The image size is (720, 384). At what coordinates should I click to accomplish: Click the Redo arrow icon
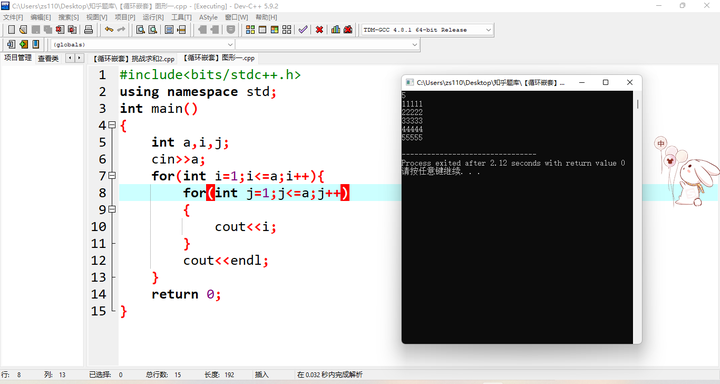pyautogui.click(x=121, y=29)
